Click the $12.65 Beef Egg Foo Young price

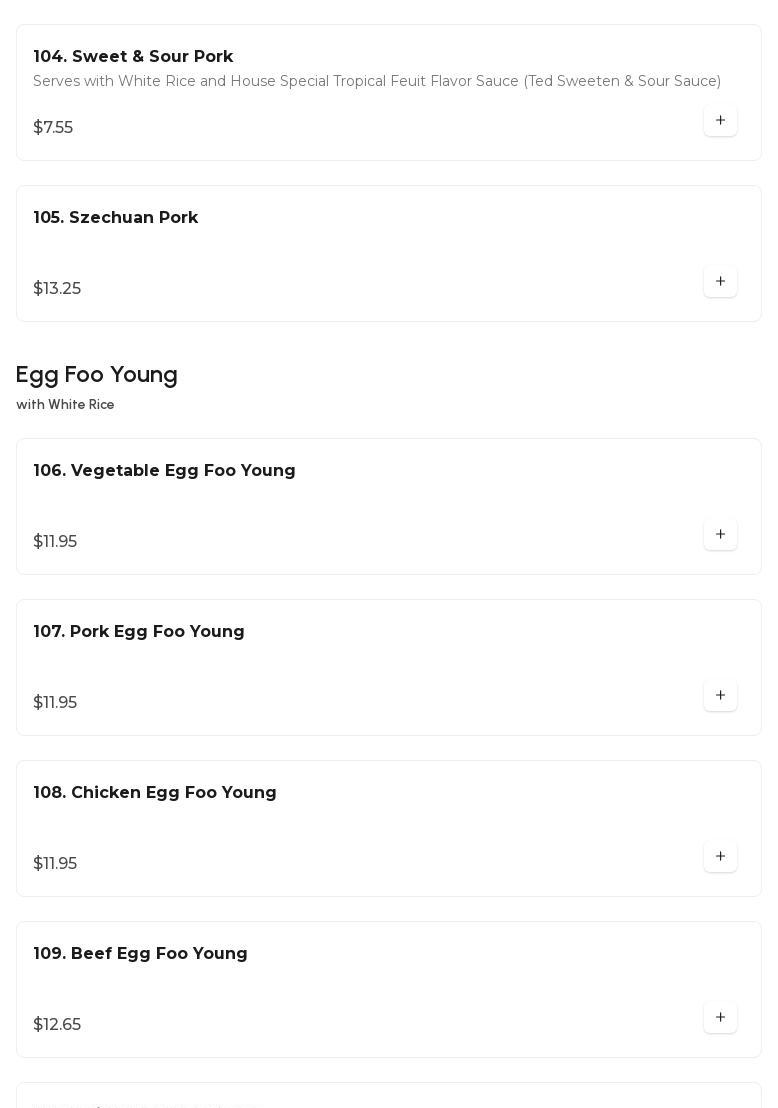(x=57, y=1025)
